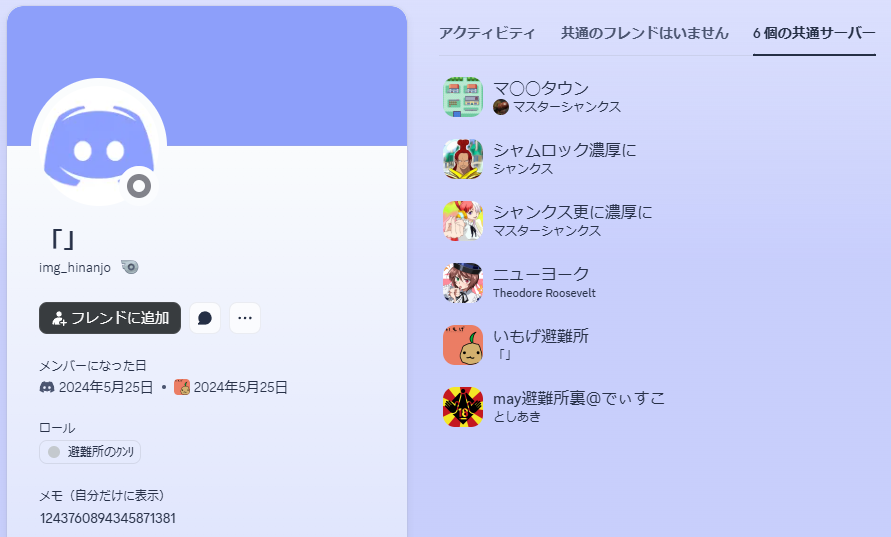891x537 pixels.
Task: Click the いもげ server icon by join date
Action: [182, 387]
